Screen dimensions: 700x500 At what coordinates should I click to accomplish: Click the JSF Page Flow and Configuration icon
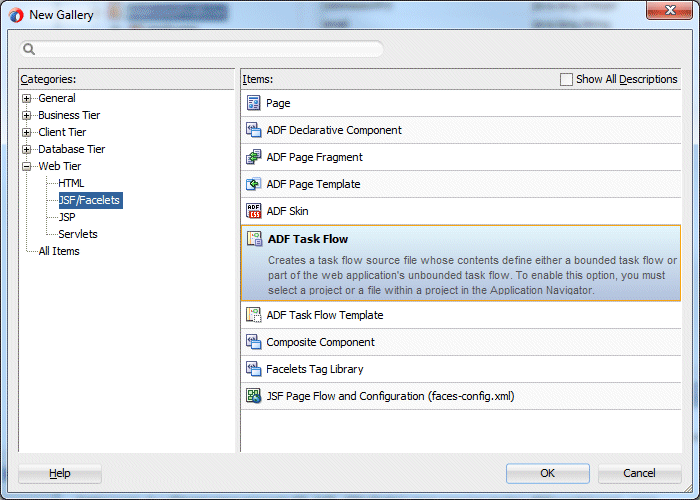click(x=254, y=396)
